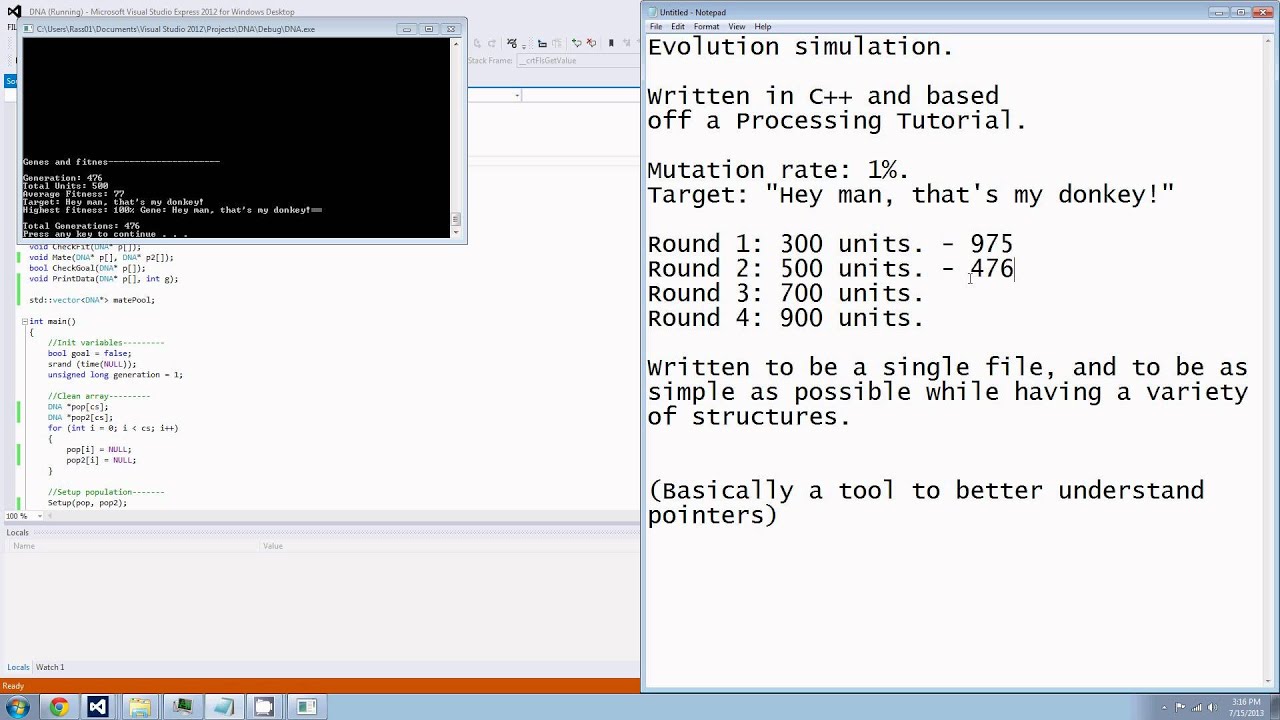
Task: Click 'int main()' in the code editor
Action: [52, 321]
